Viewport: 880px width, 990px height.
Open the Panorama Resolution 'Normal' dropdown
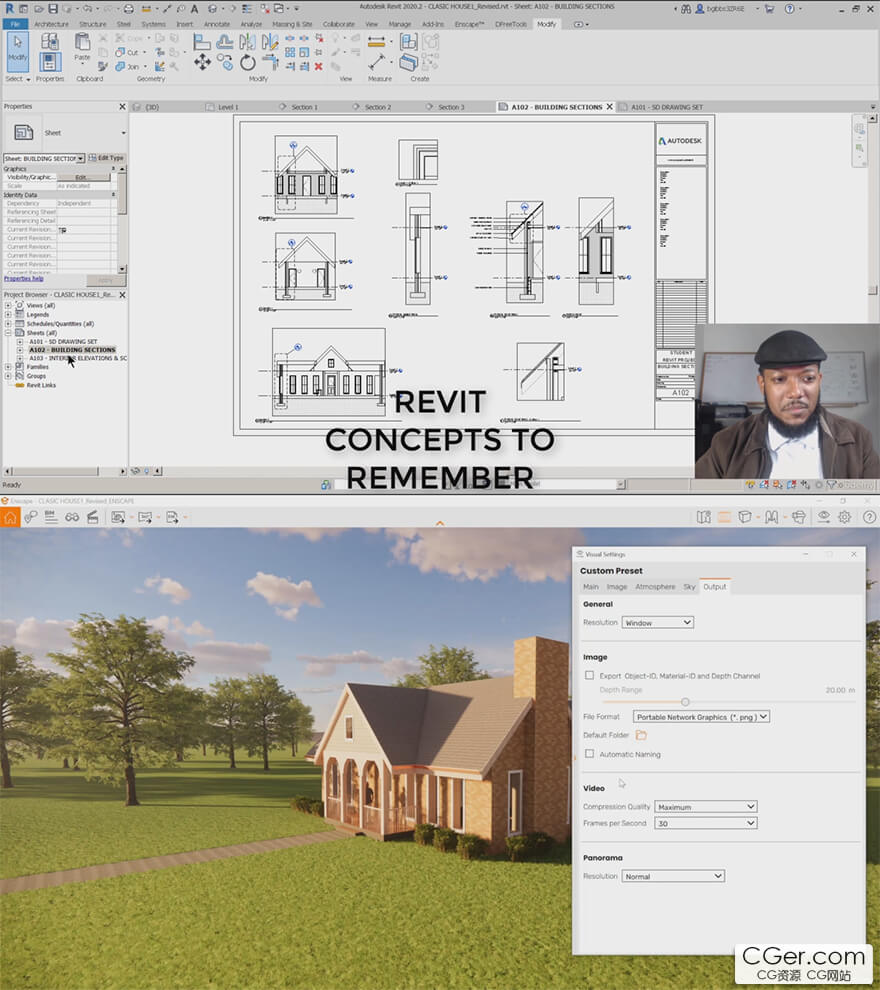point(673,876)
